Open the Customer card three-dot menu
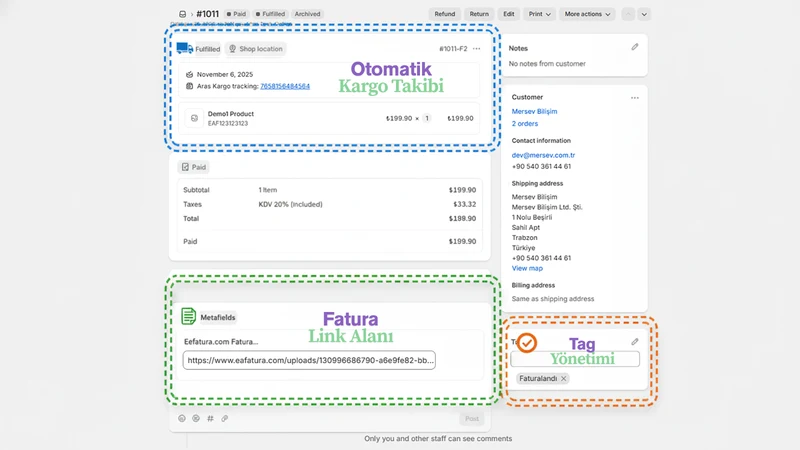 click(635, 97)
